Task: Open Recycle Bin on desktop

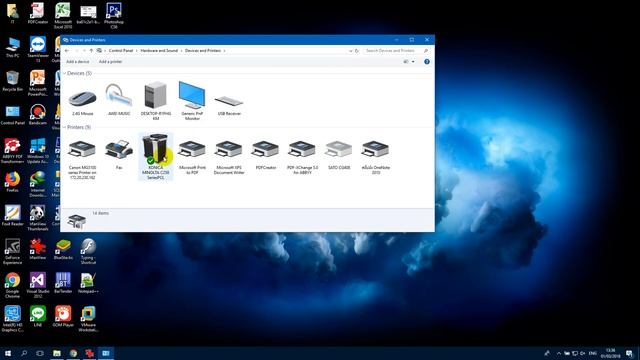Action: coord(12,81)
